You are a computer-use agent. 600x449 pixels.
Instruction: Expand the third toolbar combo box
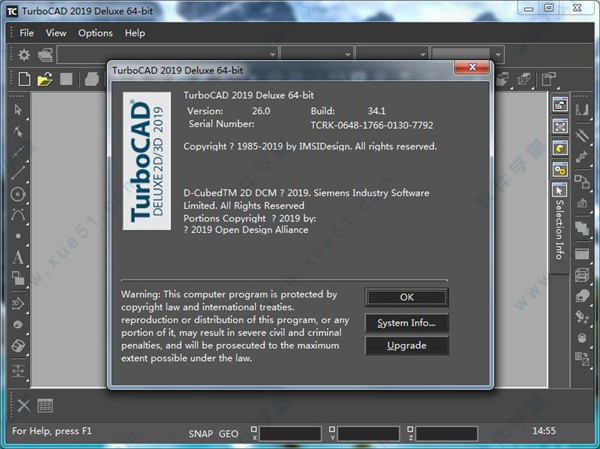click(422, 55)
